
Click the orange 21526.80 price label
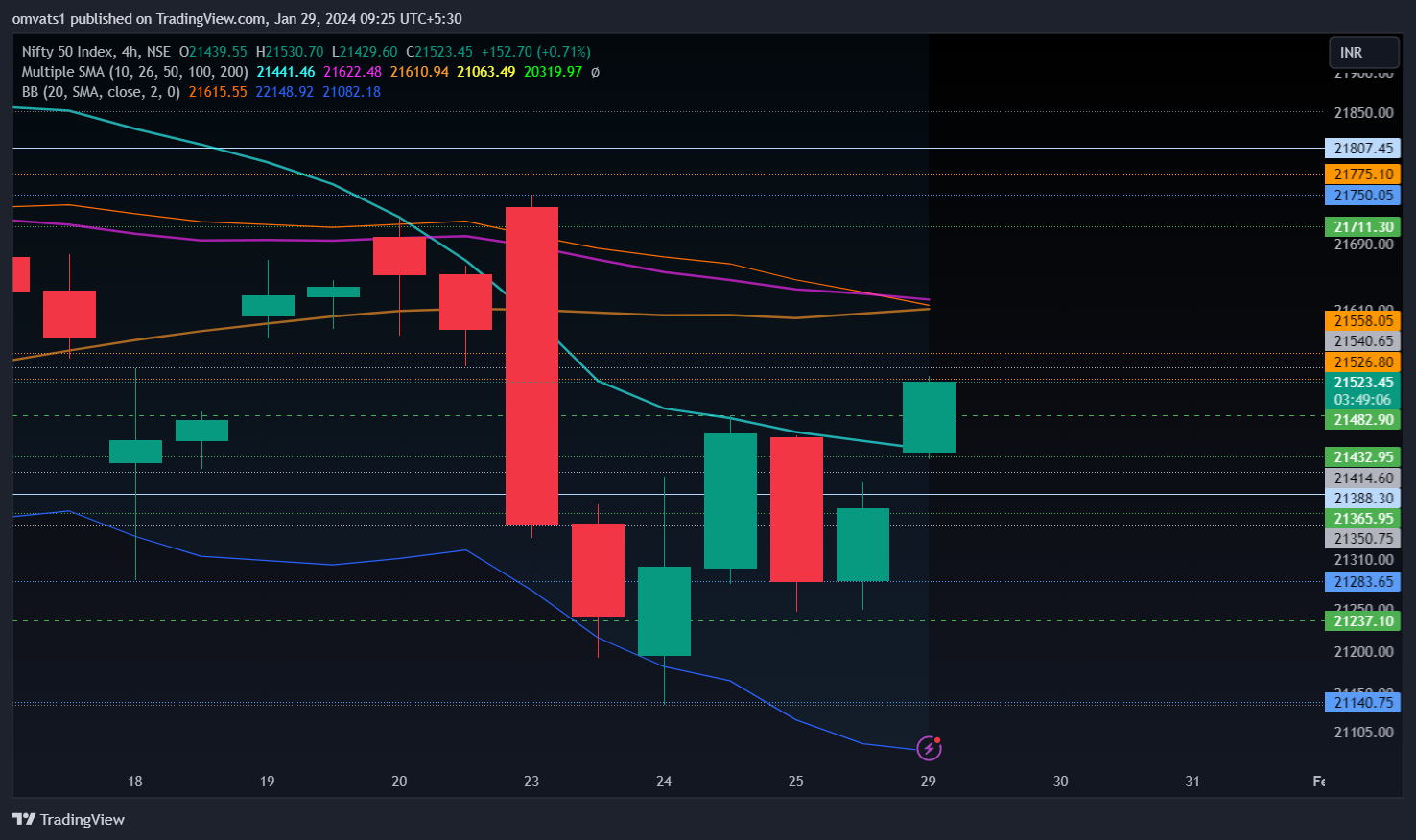point(1363,362)
